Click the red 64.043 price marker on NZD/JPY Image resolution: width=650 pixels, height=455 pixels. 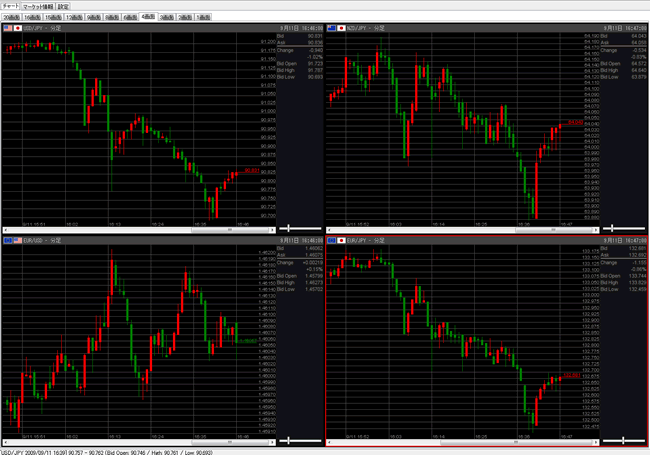click(x=575, y=122)
